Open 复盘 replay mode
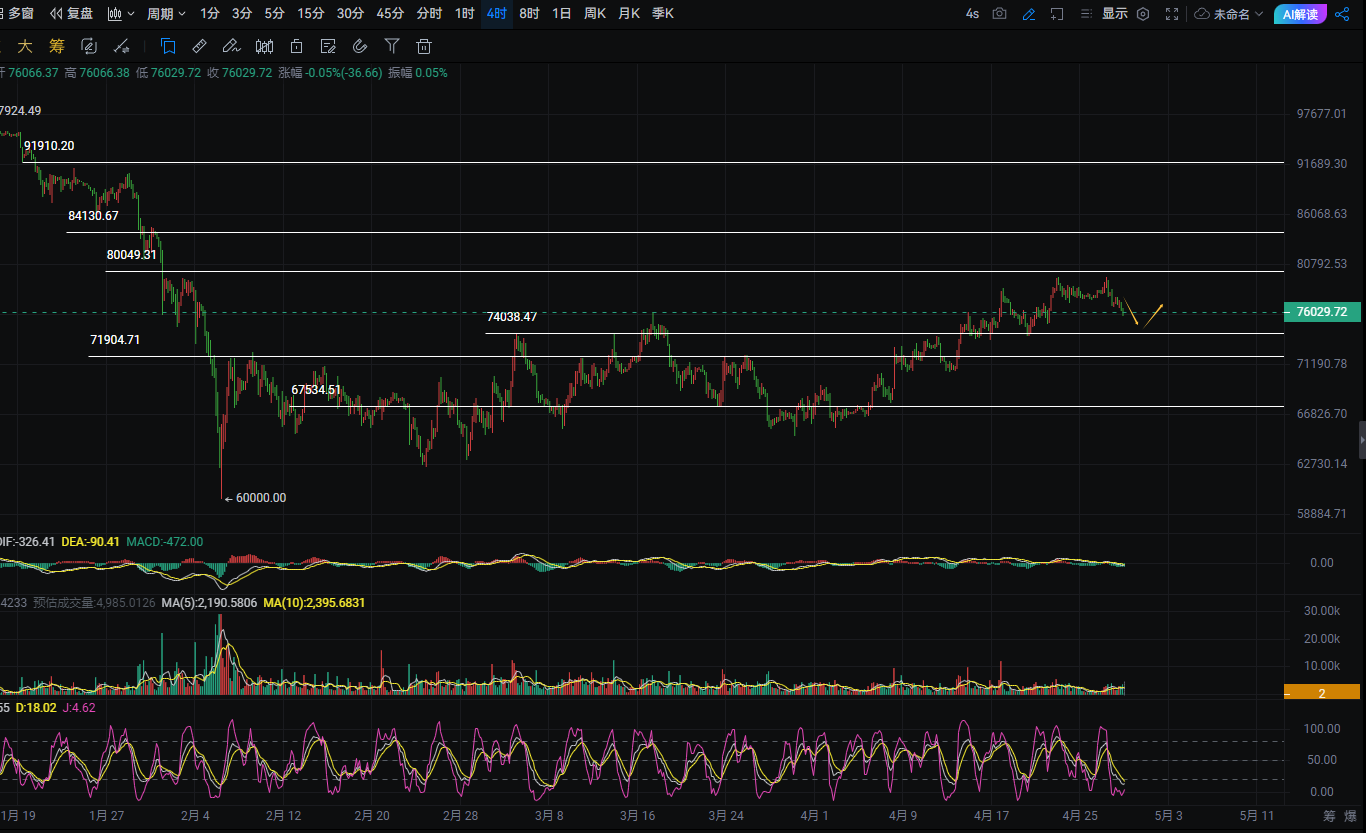Image resolution: width=1366 pixels, height=833 pixels. [72, 14]
